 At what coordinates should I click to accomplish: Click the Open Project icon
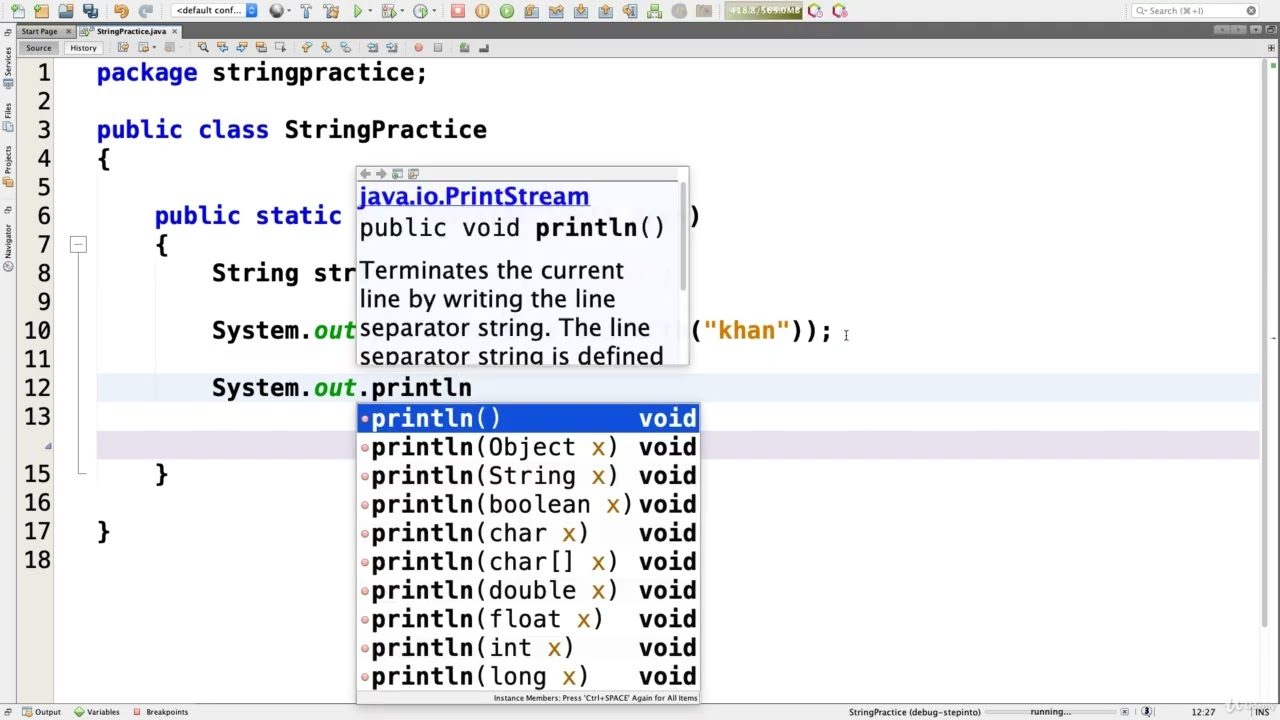tap(65, 11)
